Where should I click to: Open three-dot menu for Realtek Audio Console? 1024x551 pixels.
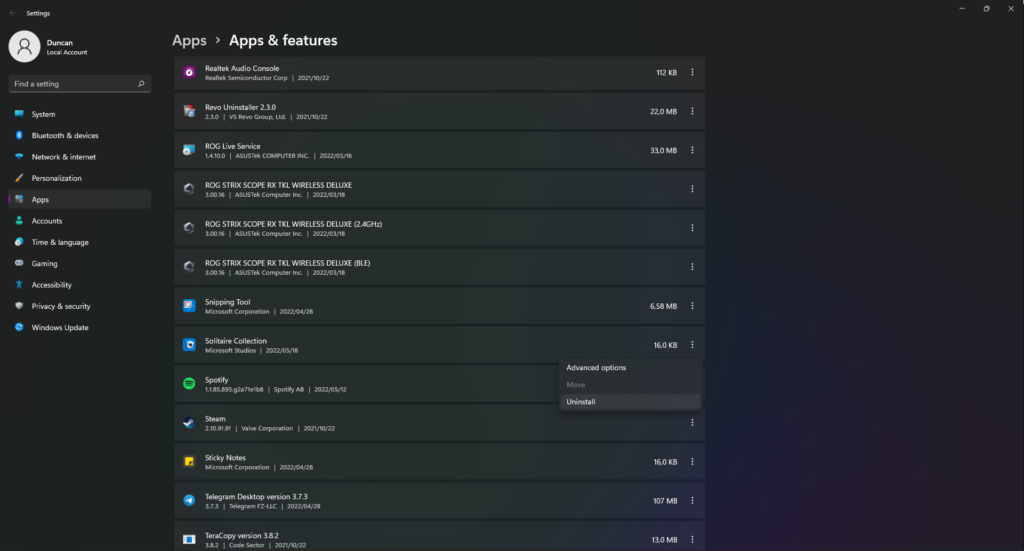coord(692,72)
